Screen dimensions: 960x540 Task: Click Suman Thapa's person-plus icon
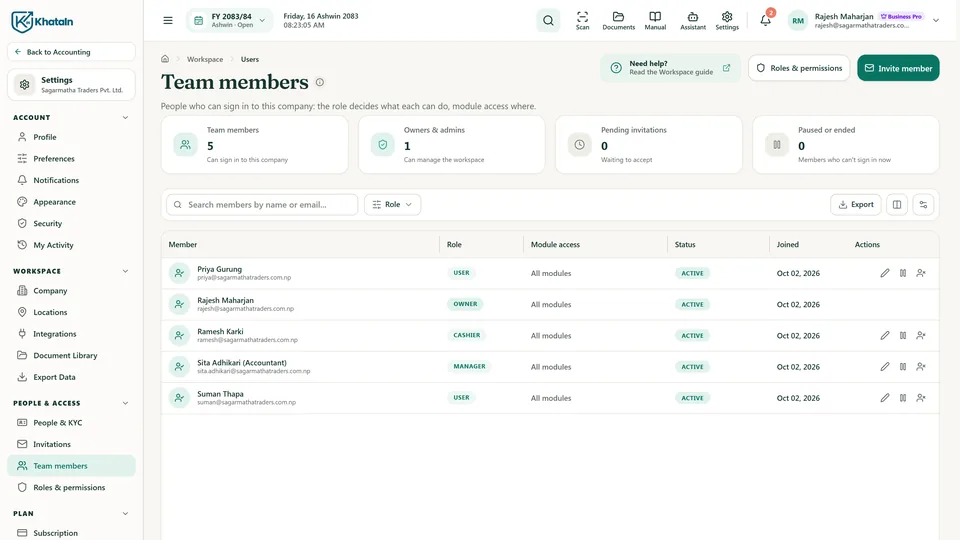pos(921,398)
